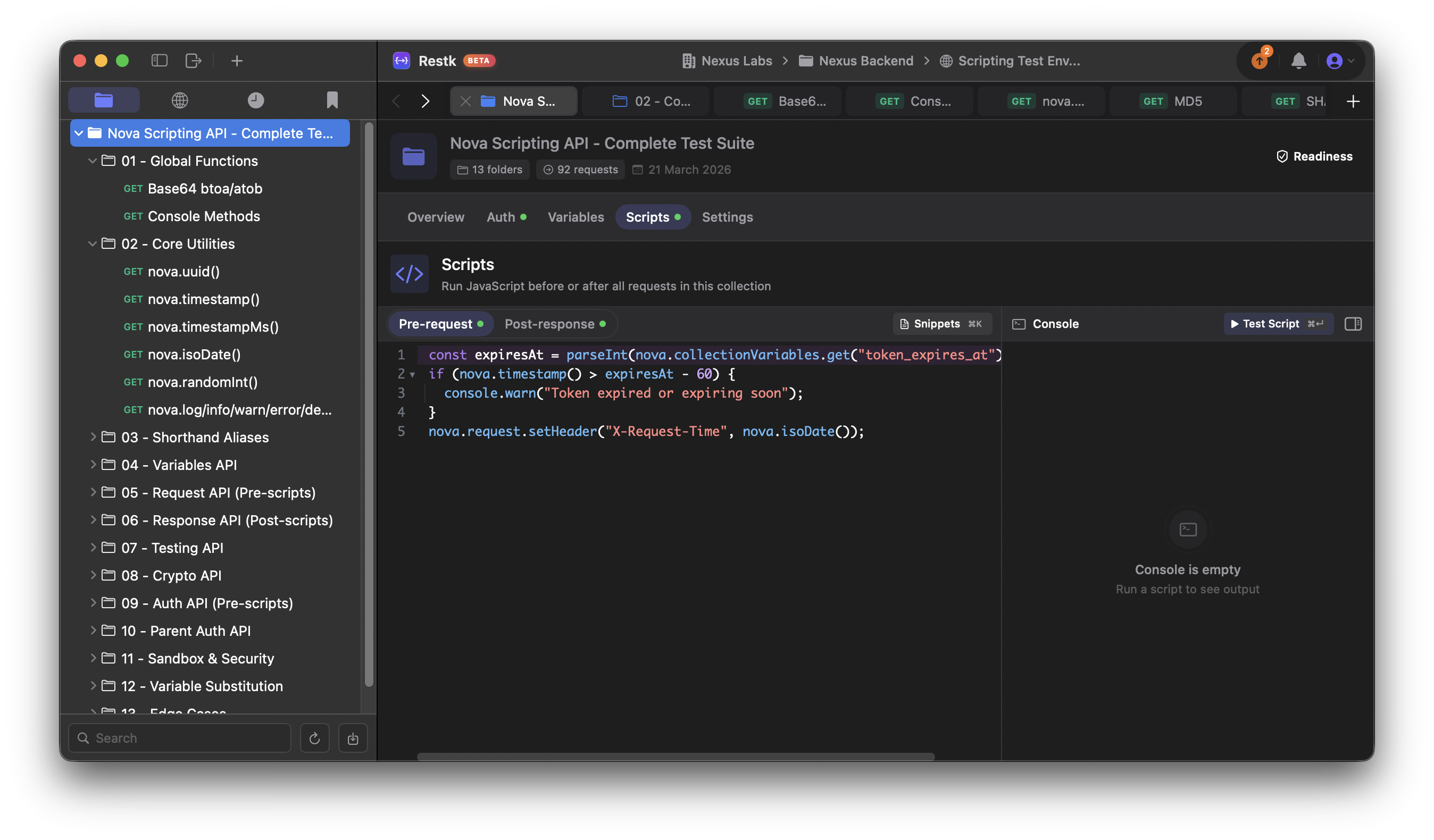Viewport: 1434px width, 840px height.
Task: Go forward with the right arrow
Action: tap(425, 101)
